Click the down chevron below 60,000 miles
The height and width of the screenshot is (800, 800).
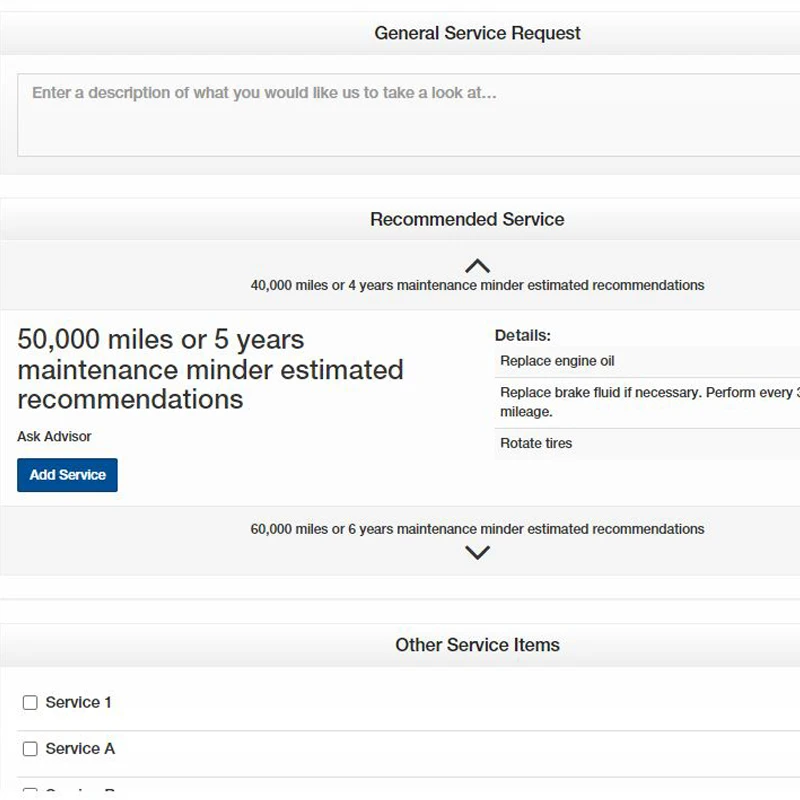477,552
